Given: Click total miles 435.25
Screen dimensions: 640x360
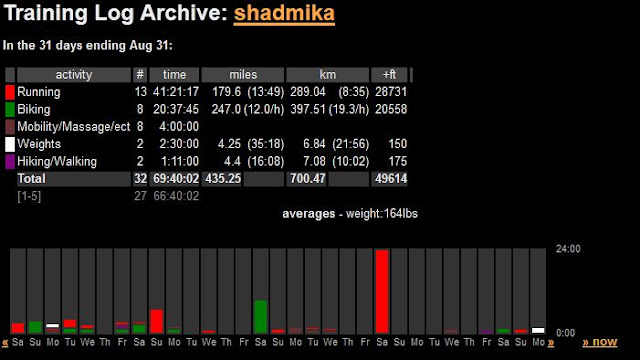Looking at the screenshot, I should pyautogui.click(x=223, y=179).
